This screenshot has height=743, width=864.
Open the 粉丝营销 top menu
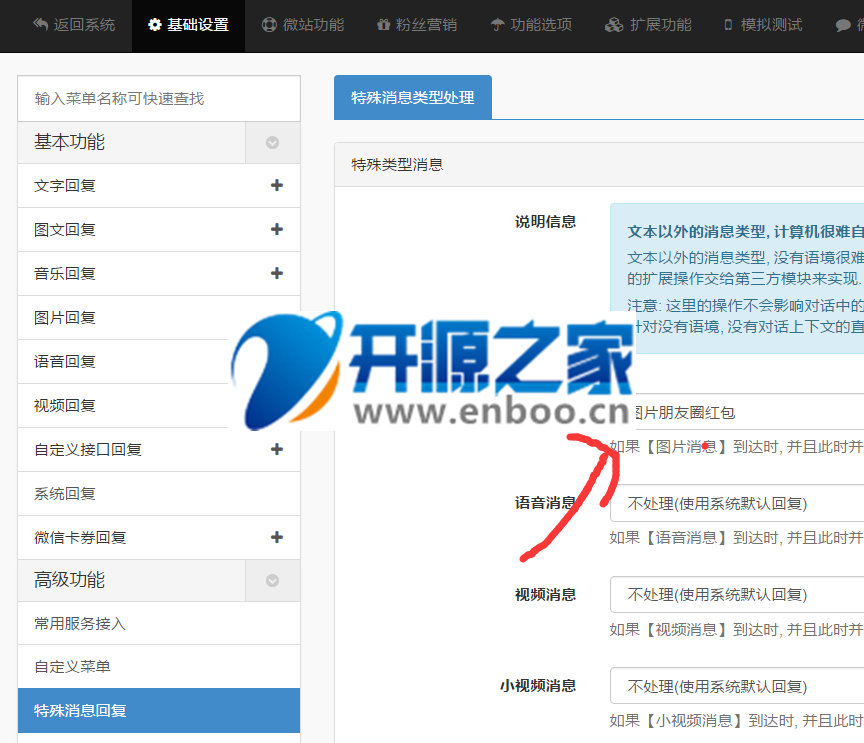[x=417, y=25]
